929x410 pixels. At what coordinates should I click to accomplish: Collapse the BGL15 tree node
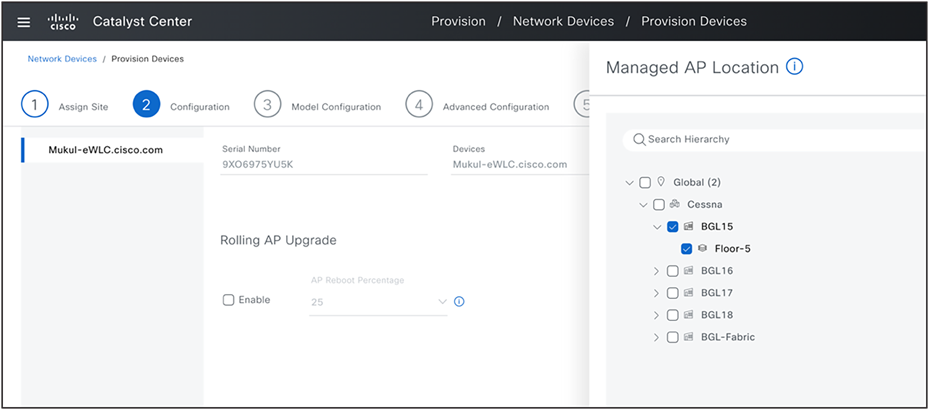656,227
